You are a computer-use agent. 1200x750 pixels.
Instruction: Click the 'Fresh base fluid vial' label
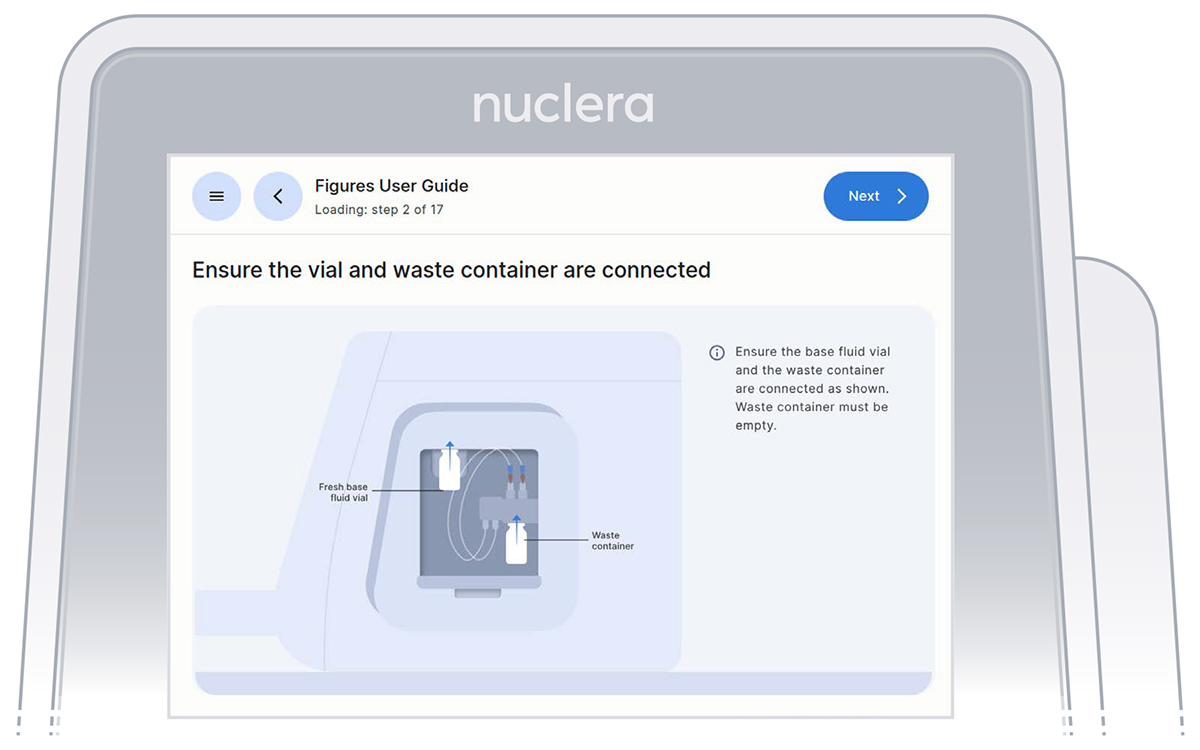click(x=343, y=492)
